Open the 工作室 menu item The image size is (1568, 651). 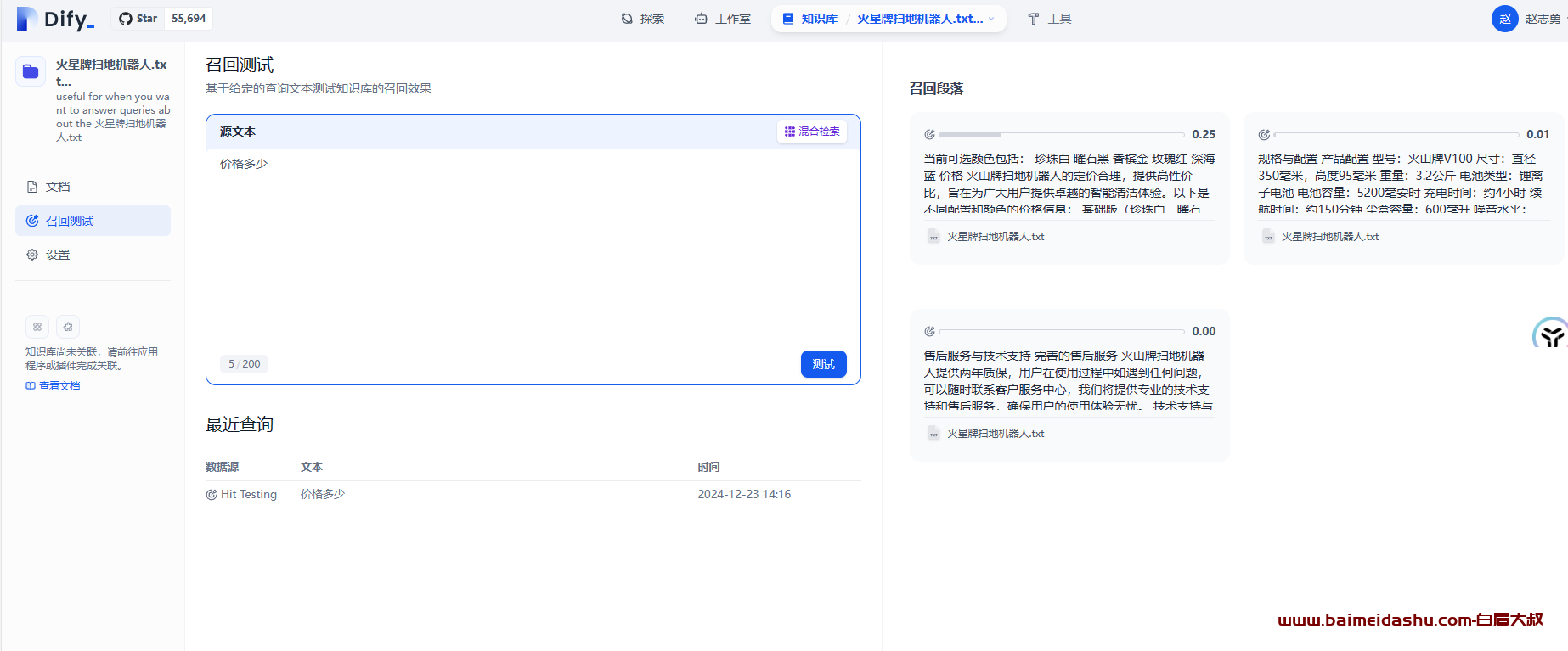pos(723,19)
